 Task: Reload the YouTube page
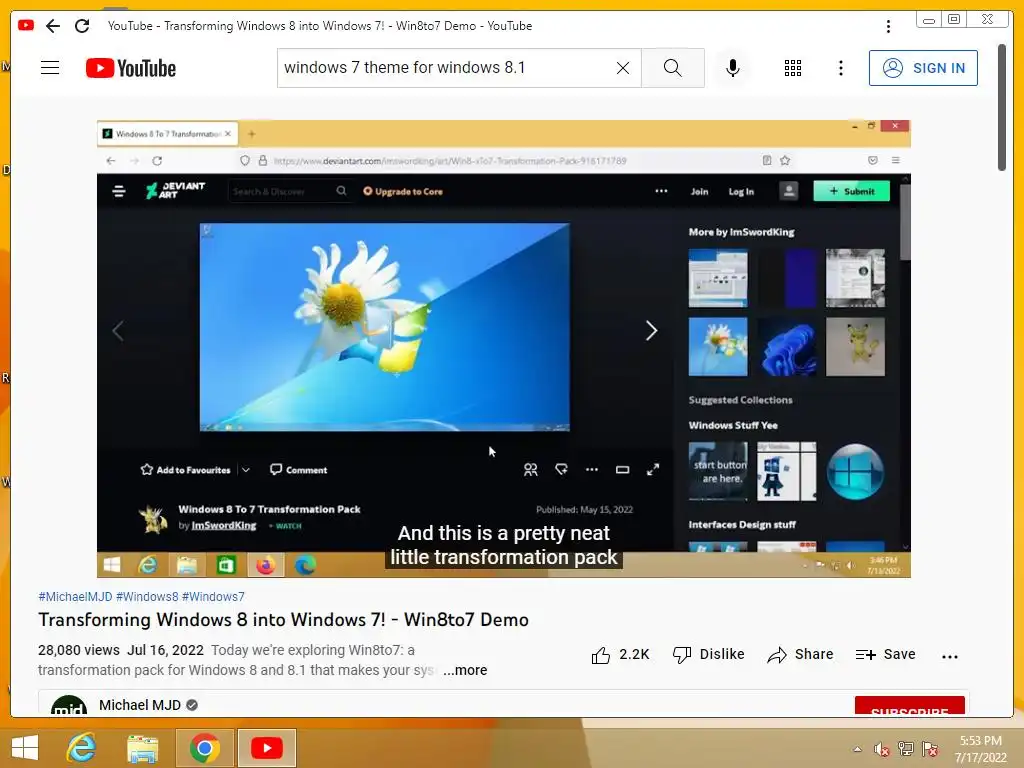(82, 25)
